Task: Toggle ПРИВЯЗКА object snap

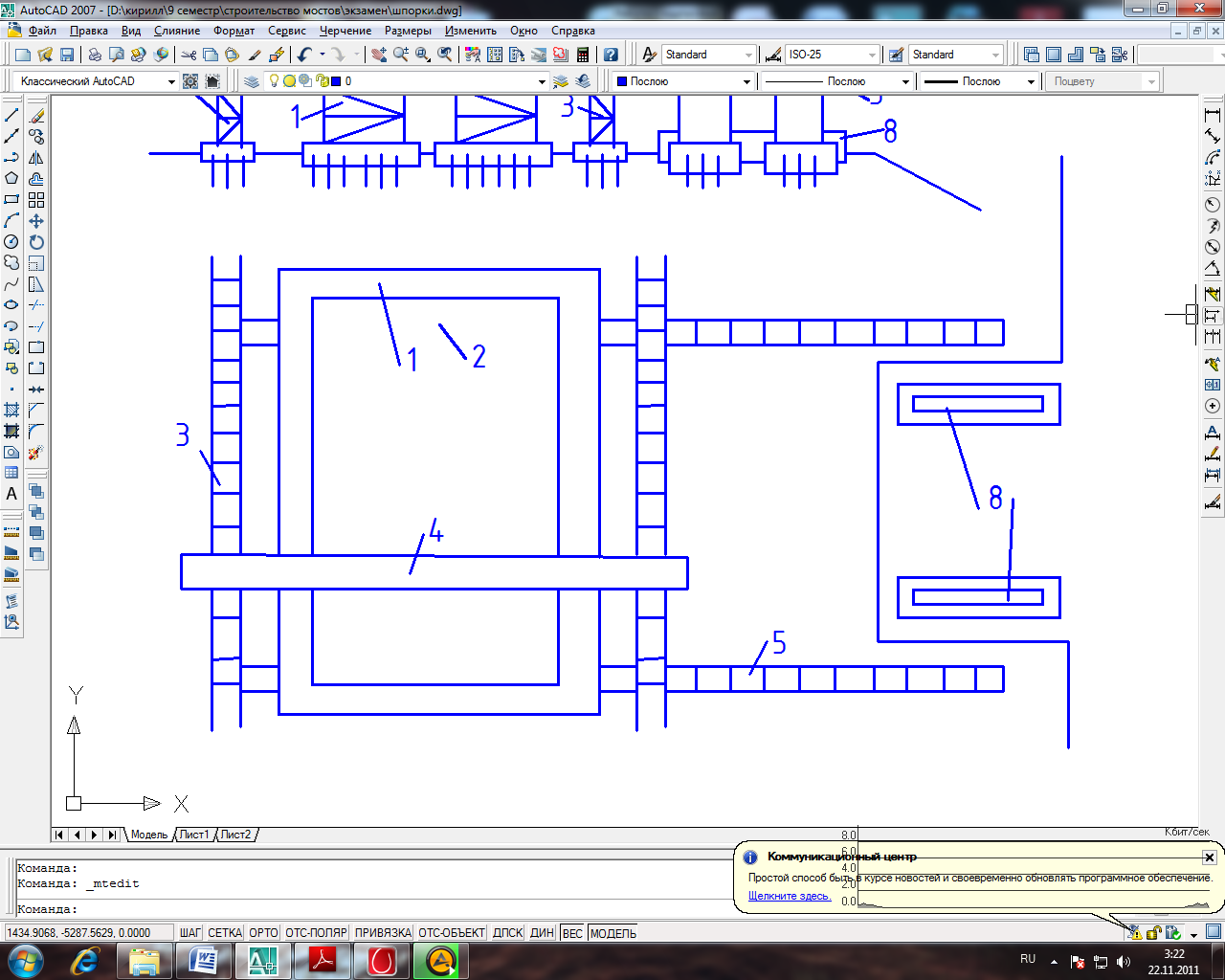Action: click(x=383, y=933)
